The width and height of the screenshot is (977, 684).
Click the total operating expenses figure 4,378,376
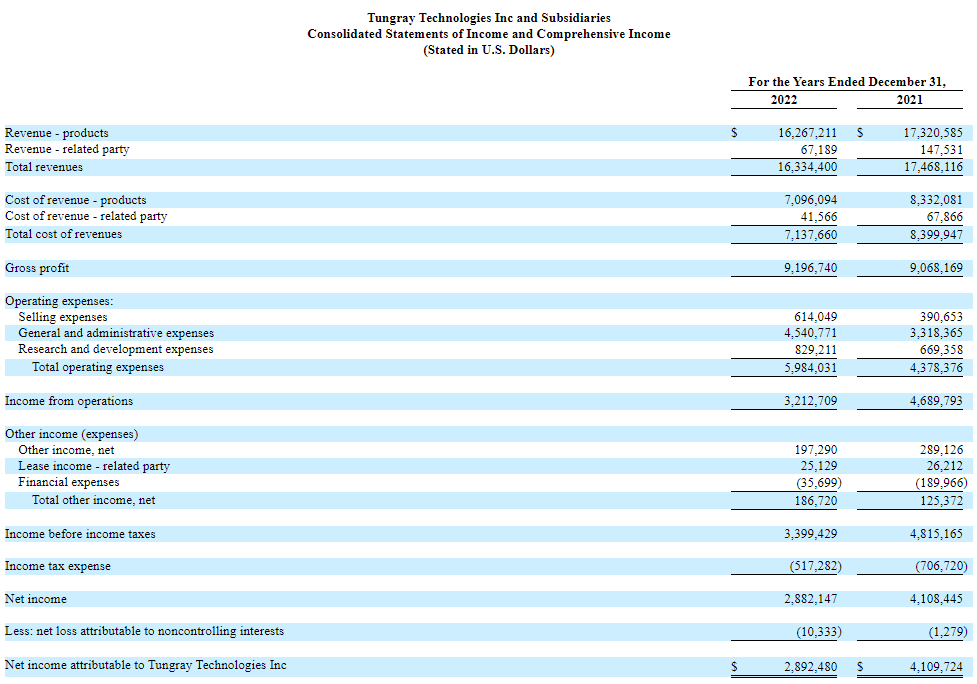[936, 368]
